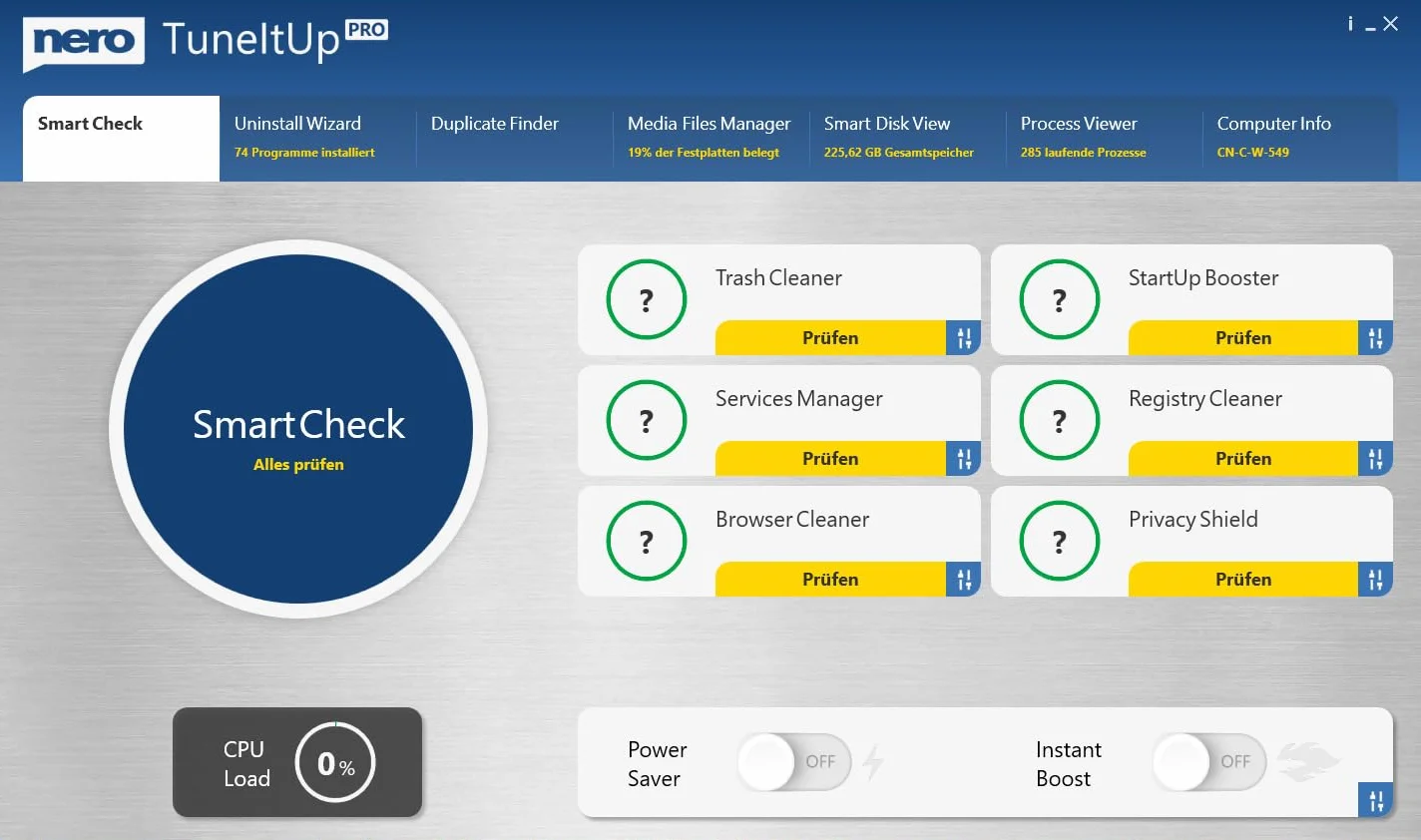
Task: Click the TuneItUp title text
Action: (250, 42)
